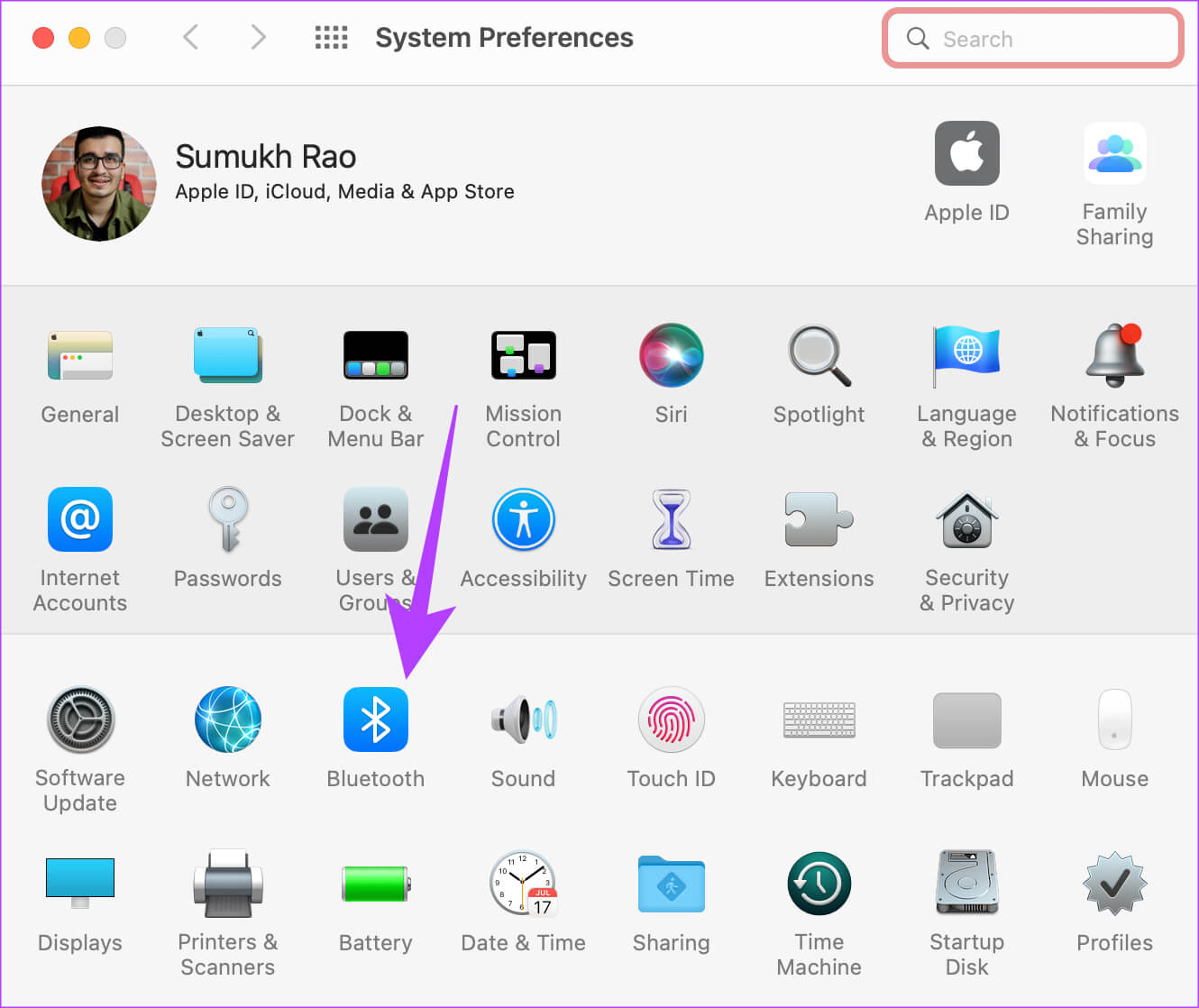Viewport: 1199px width, 1008px height.
Task: Select the Sumukh Rao account name
Action: pos(266,157)
